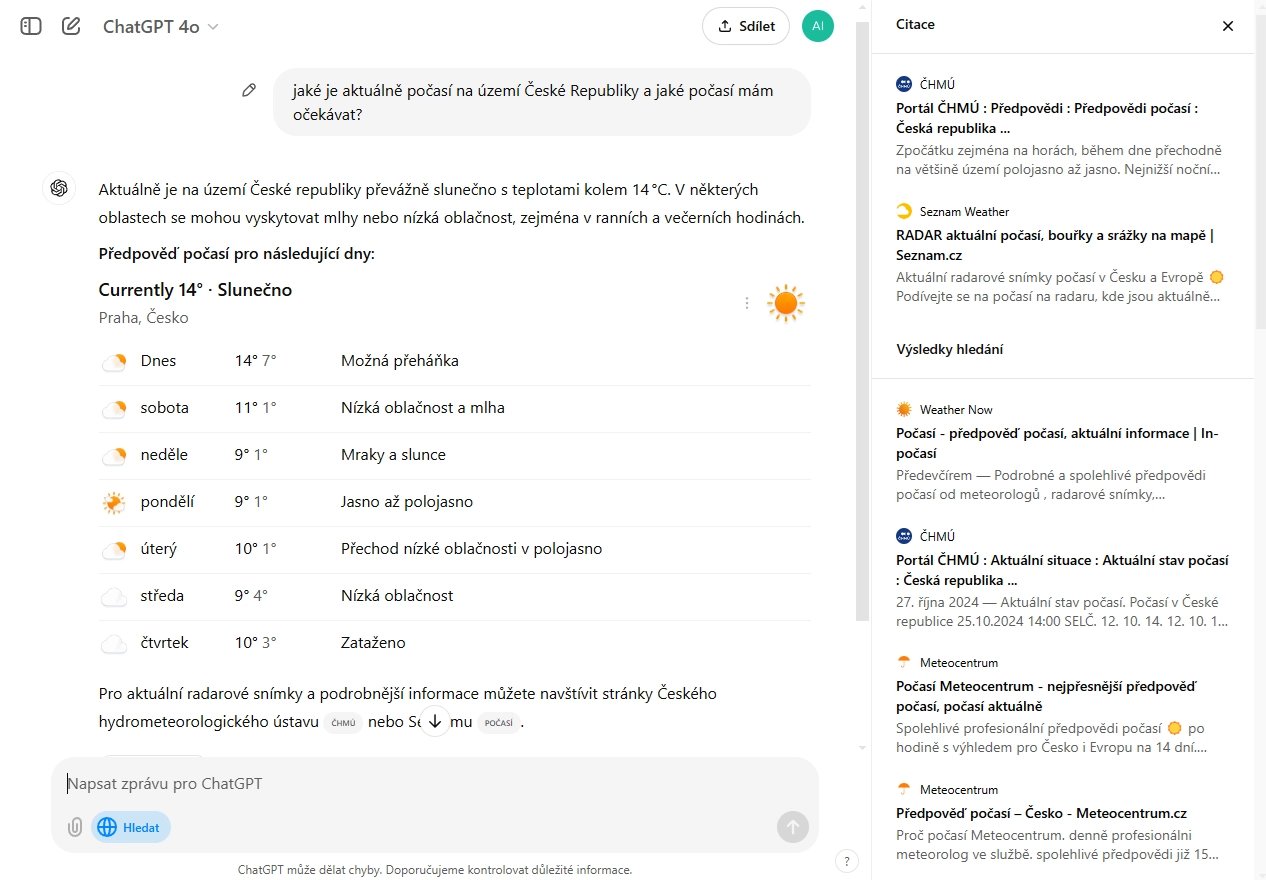Enable the Hledat search toggle
Image resolution: width=1266 pixels, height=880 pixels.
pos(130,827)
